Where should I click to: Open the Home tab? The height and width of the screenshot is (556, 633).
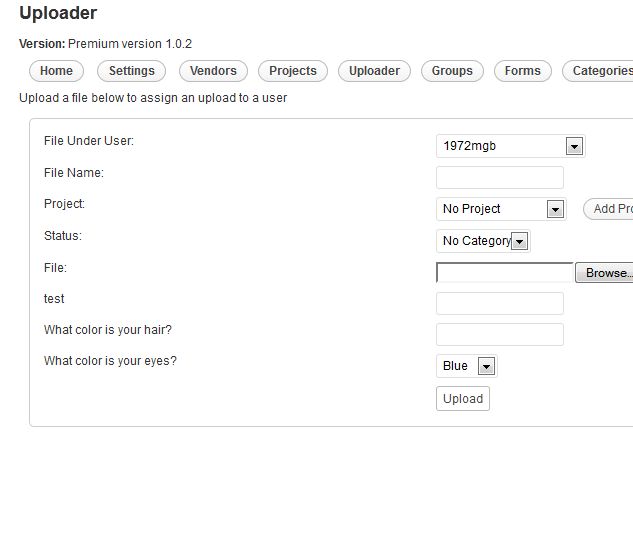56,71
